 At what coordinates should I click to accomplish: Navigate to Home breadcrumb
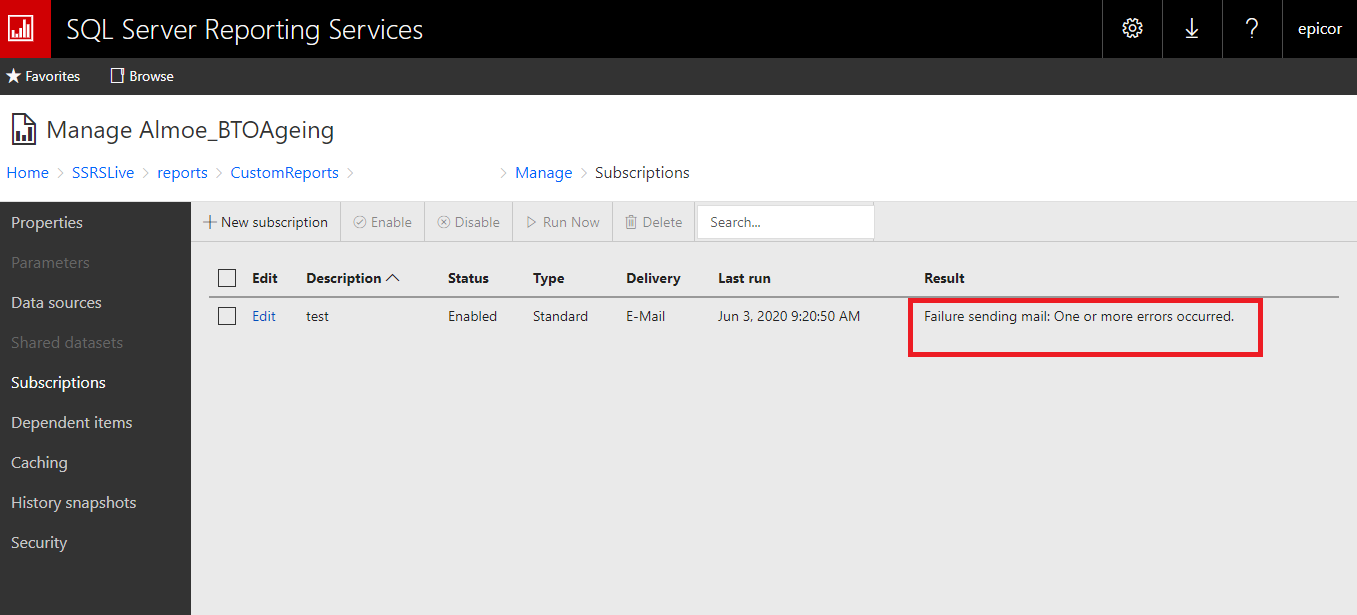click(28, 173)
